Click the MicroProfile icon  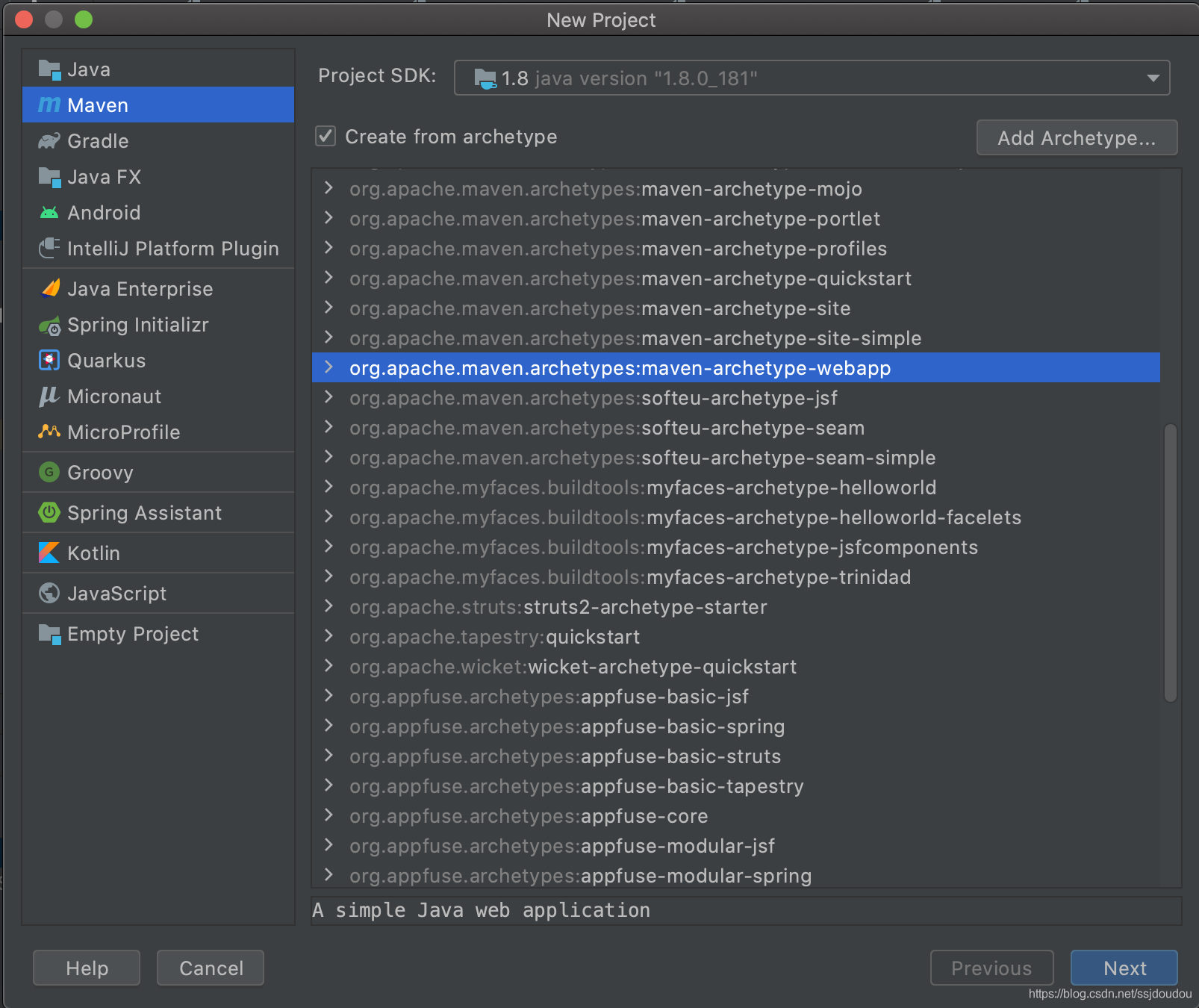pos(49,432)
